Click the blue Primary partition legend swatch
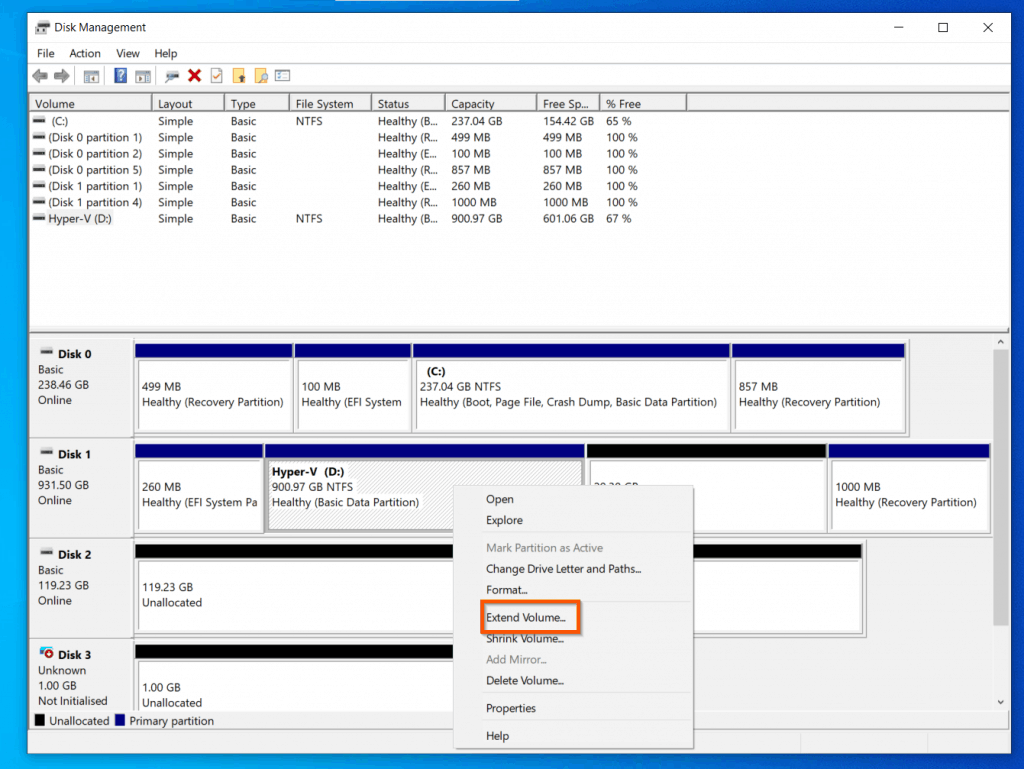This screenshot has height=769, width=1024. pyautogui.click(x=120, y=720)
